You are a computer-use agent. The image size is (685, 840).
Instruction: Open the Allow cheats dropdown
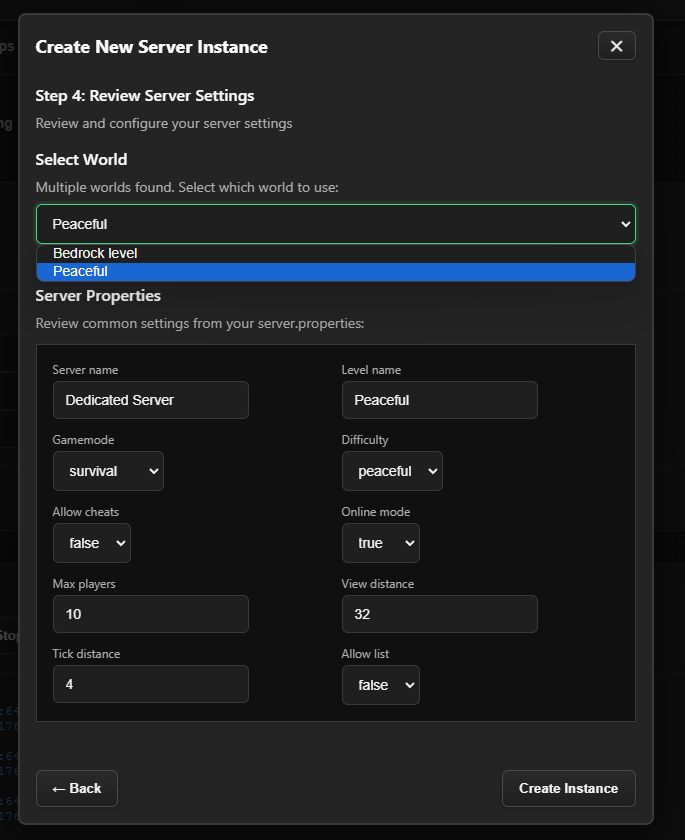[91, 543]
